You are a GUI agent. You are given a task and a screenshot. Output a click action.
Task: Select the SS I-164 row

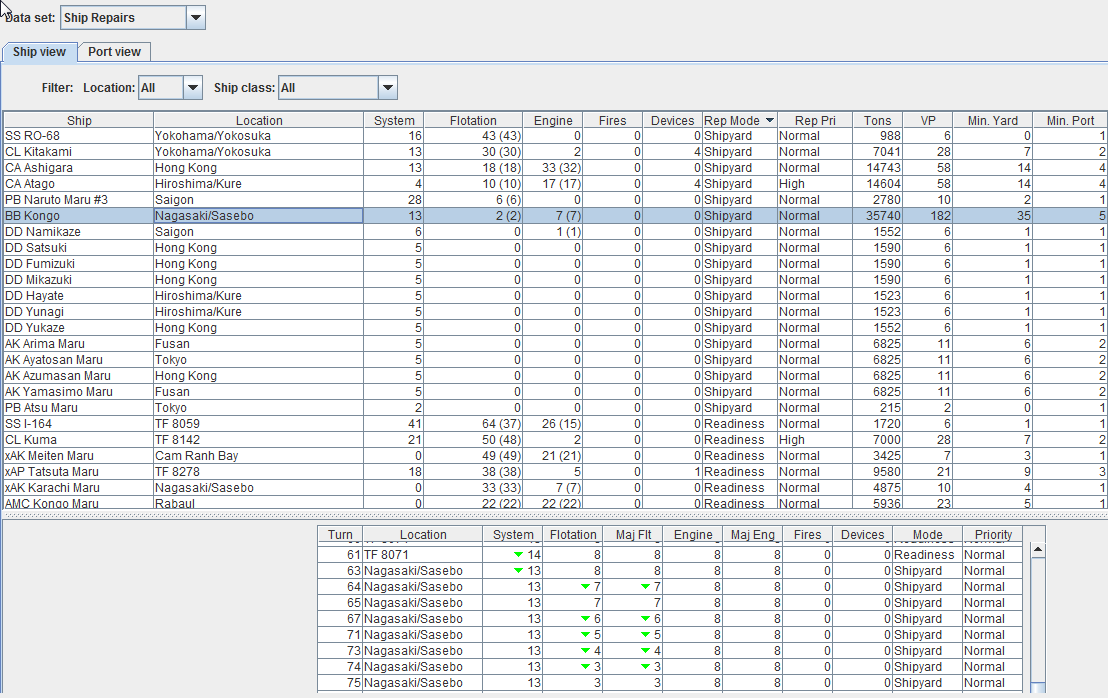(x=78, y=424)
